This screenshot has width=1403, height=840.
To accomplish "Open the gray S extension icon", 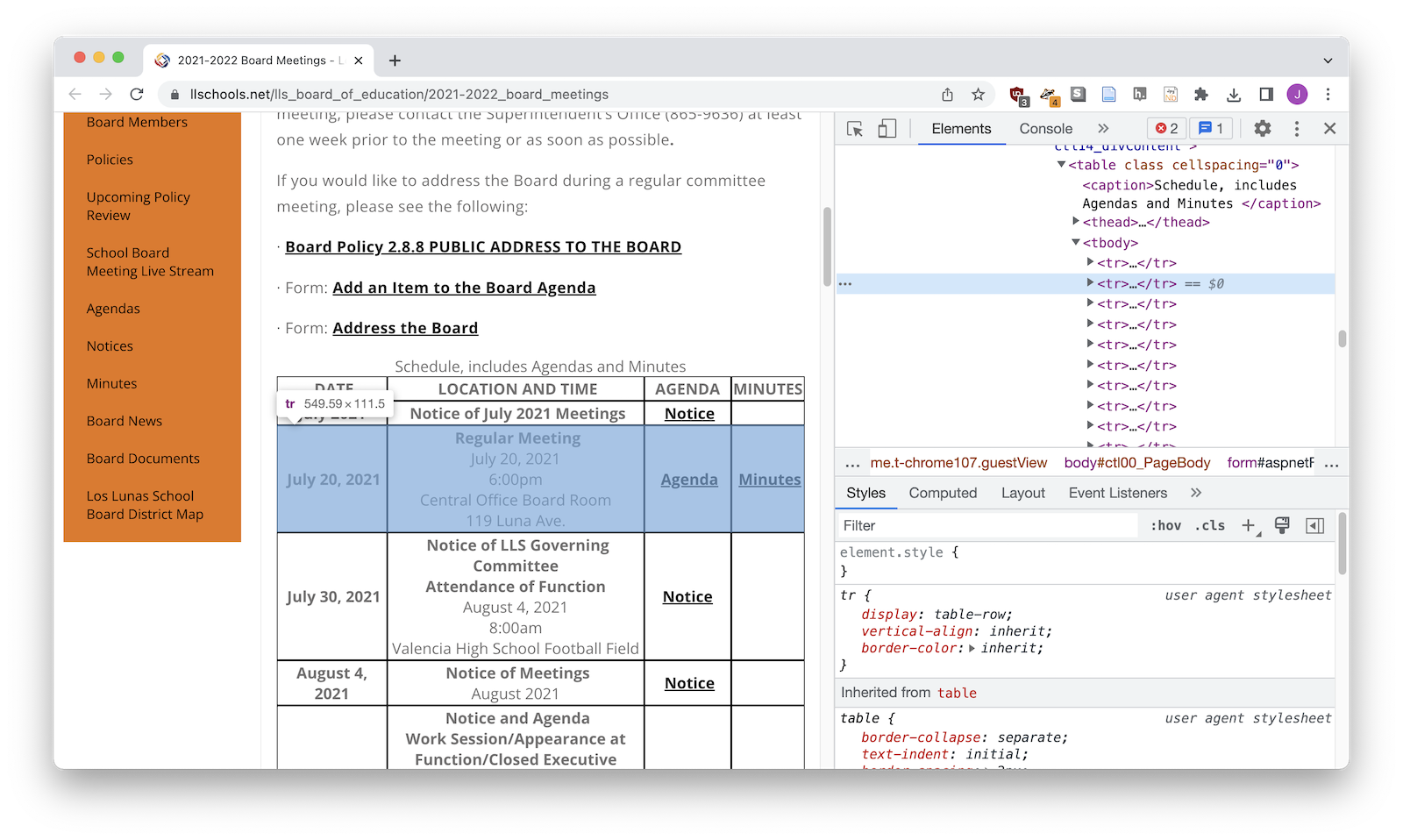I will [1079, 94].
